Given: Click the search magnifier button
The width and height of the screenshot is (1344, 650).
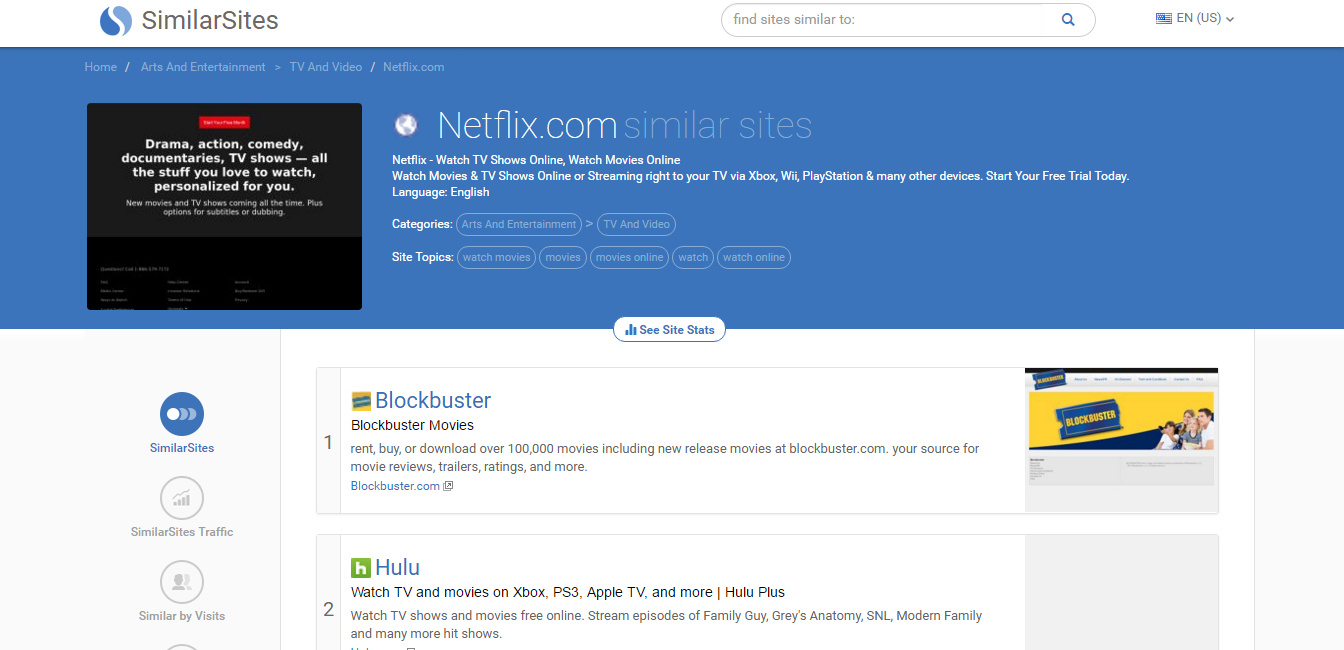Looking at the screenshot, I should pyautogui.click(x=1068, y=20).
